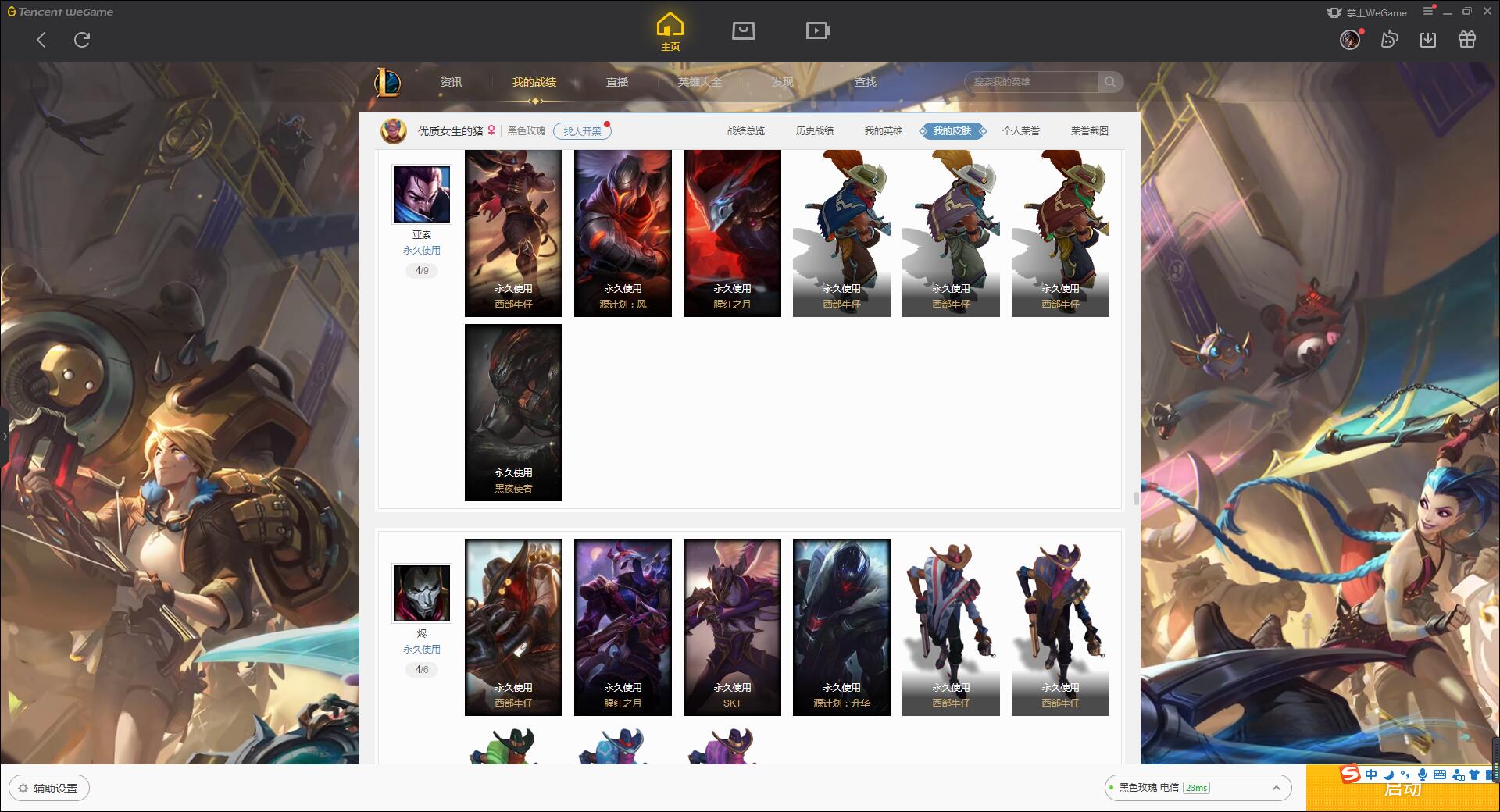Viewport: 1500px width, 812px height.
Task: Open the Sogou soft keyboard icon
Action: 1440,775
